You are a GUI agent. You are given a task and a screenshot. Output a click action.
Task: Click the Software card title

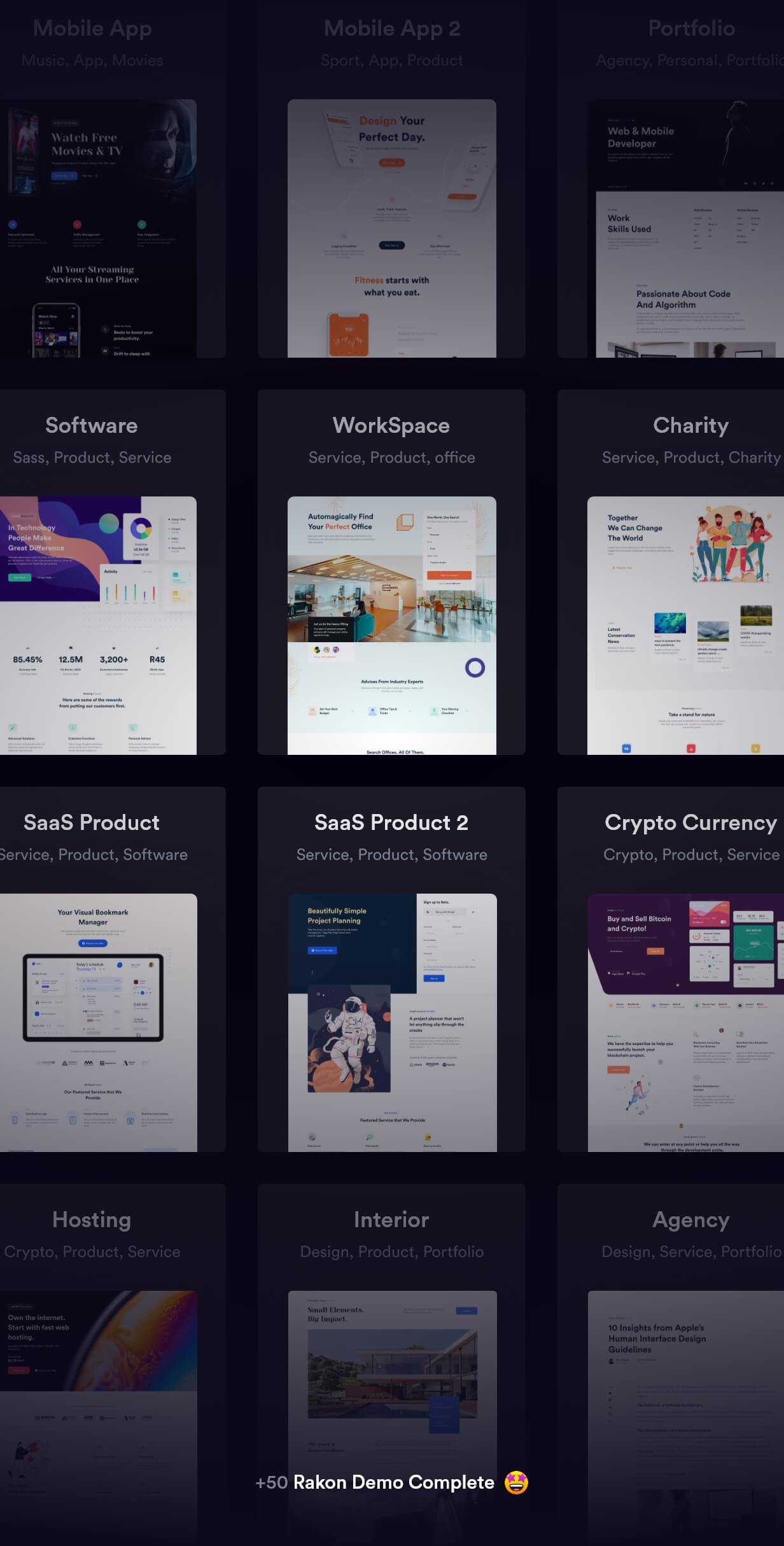(92, 425)
